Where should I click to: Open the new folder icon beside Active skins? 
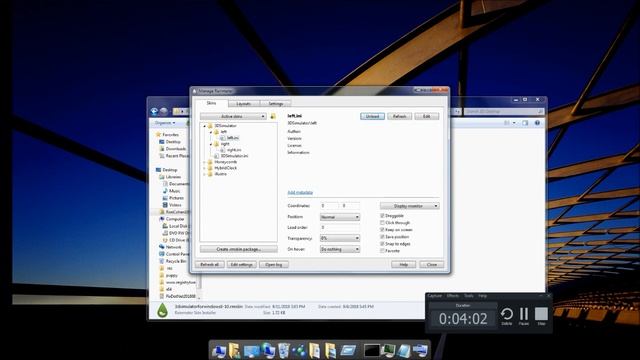click(273, 116)
